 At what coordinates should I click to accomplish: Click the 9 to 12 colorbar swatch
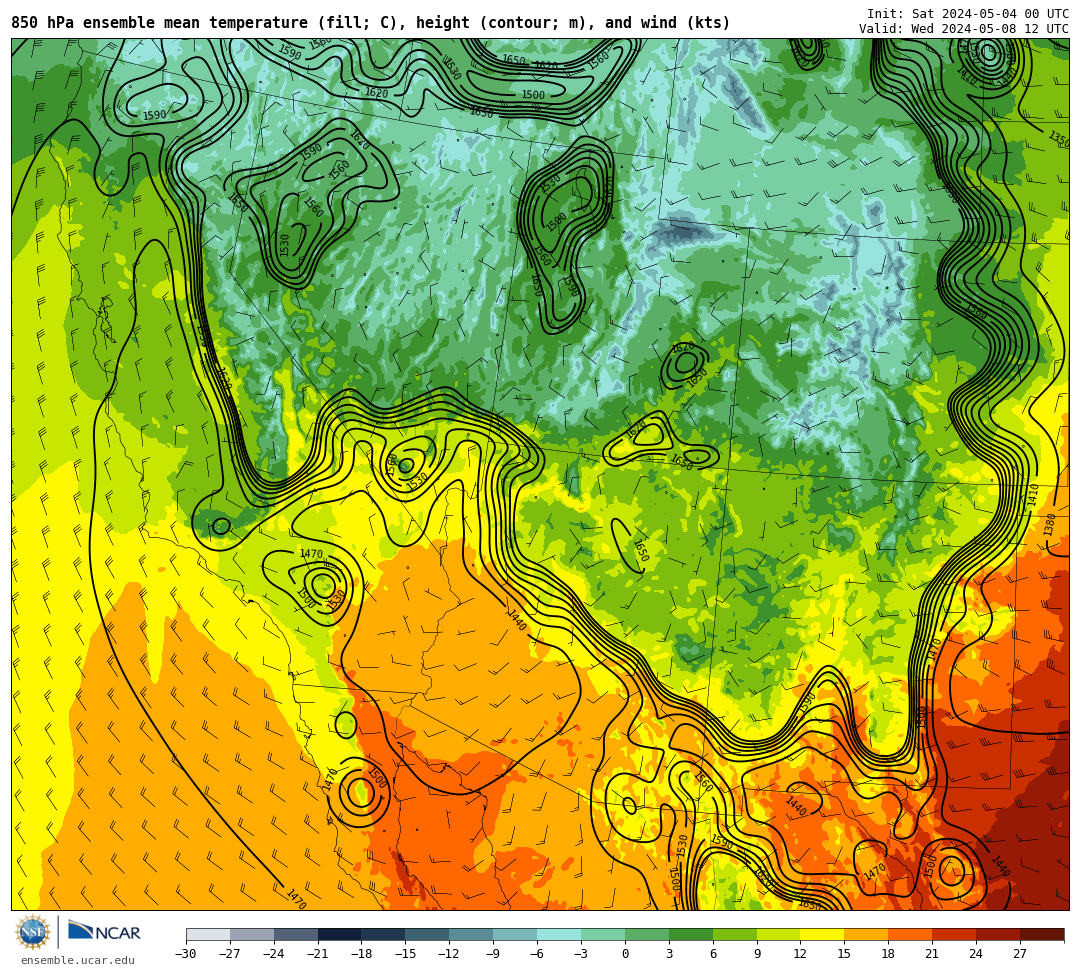779,934
